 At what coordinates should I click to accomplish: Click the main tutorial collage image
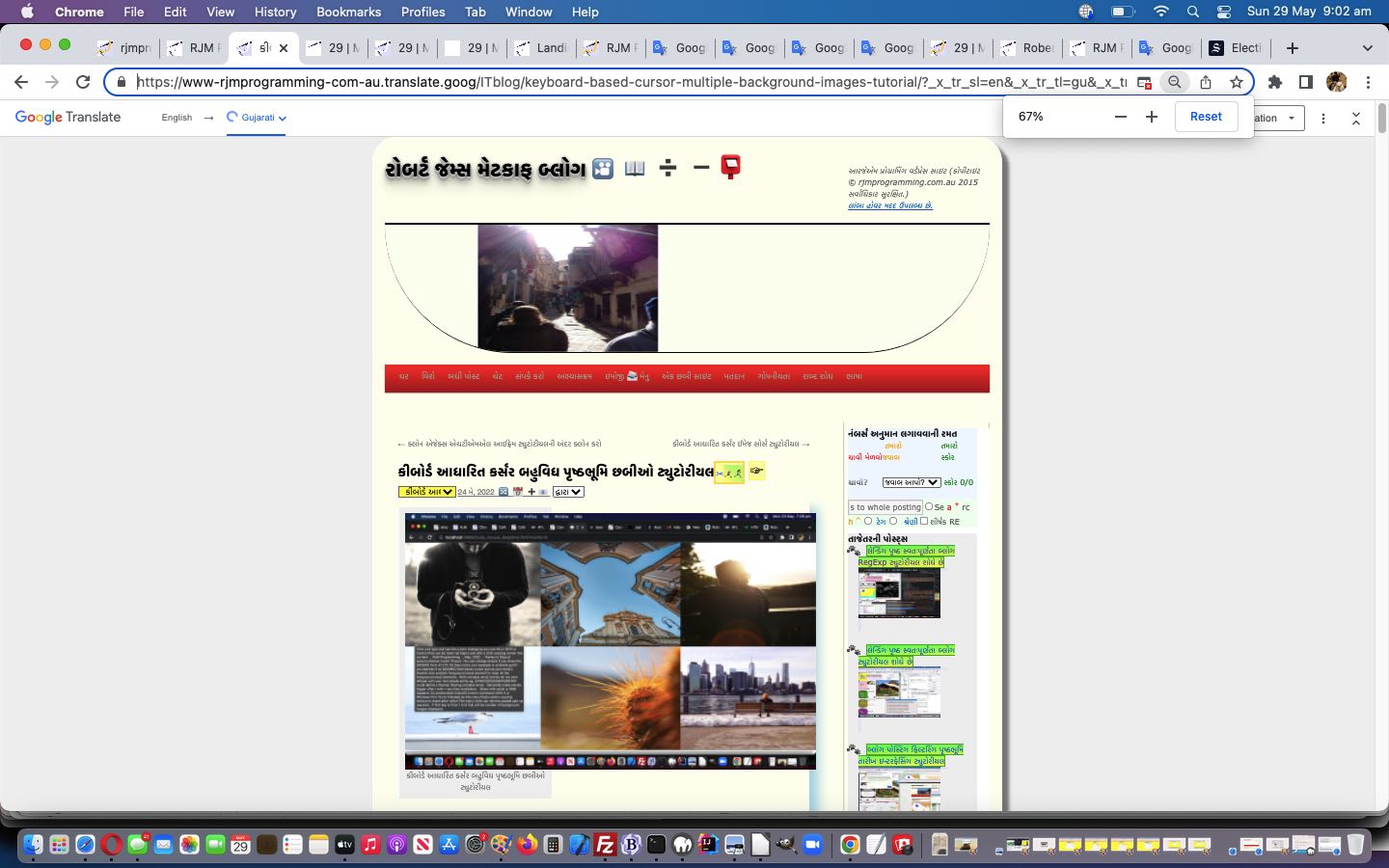click(611, 640)
